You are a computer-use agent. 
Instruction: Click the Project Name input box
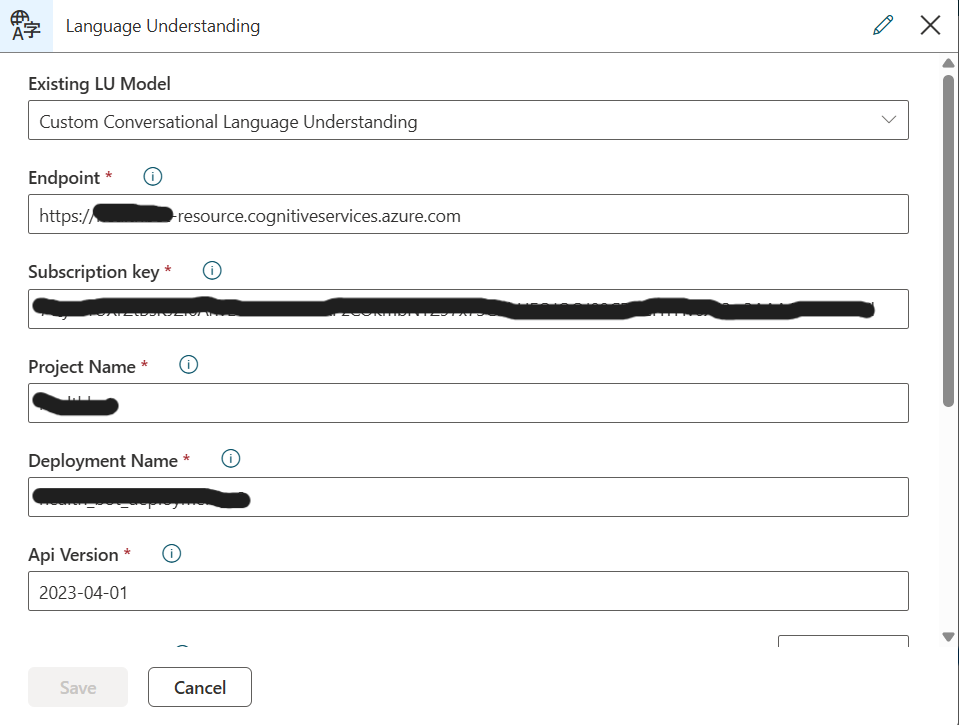click(468, 402)
